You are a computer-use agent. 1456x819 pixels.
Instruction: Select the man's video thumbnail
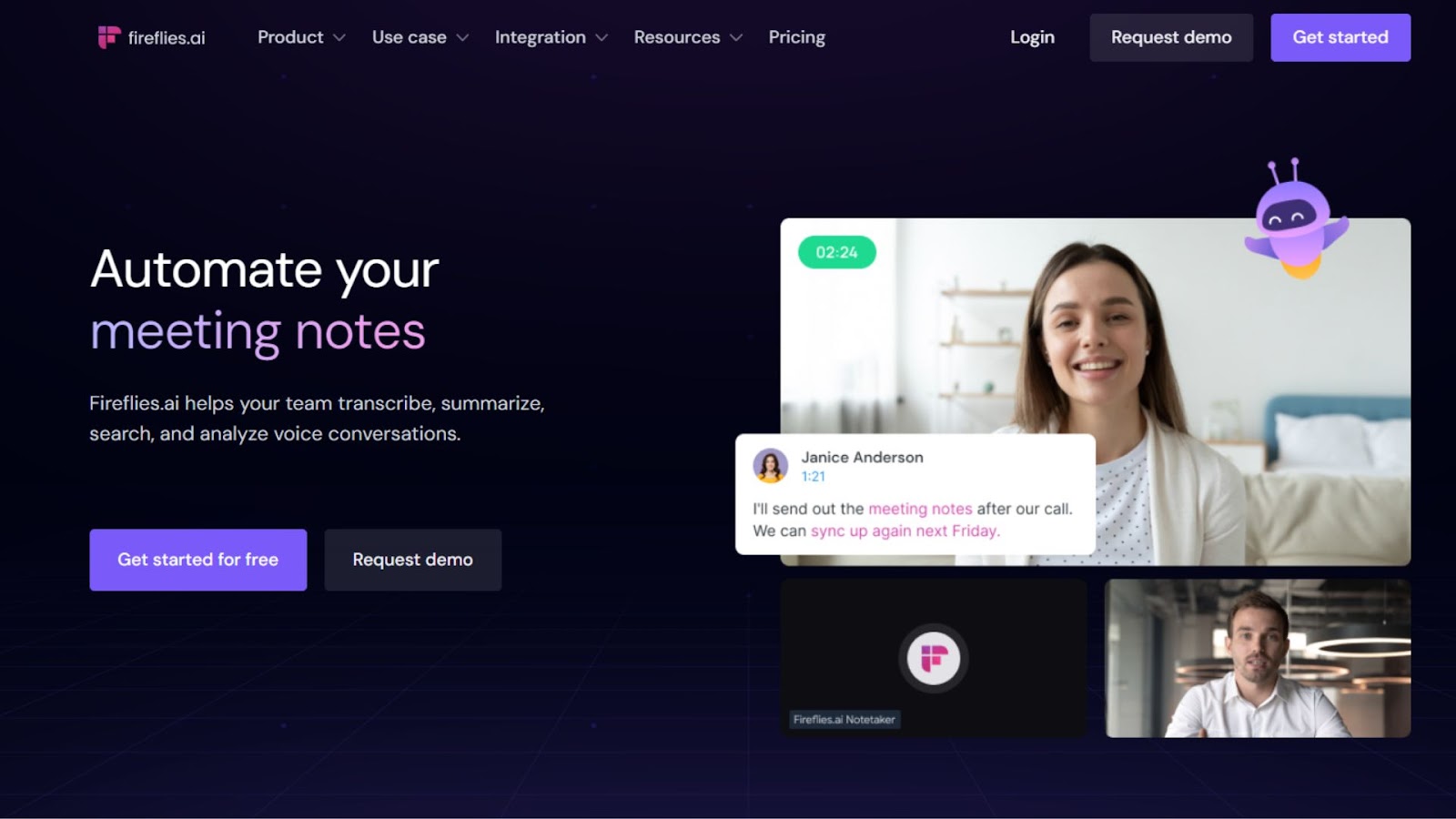[1258, 658]
